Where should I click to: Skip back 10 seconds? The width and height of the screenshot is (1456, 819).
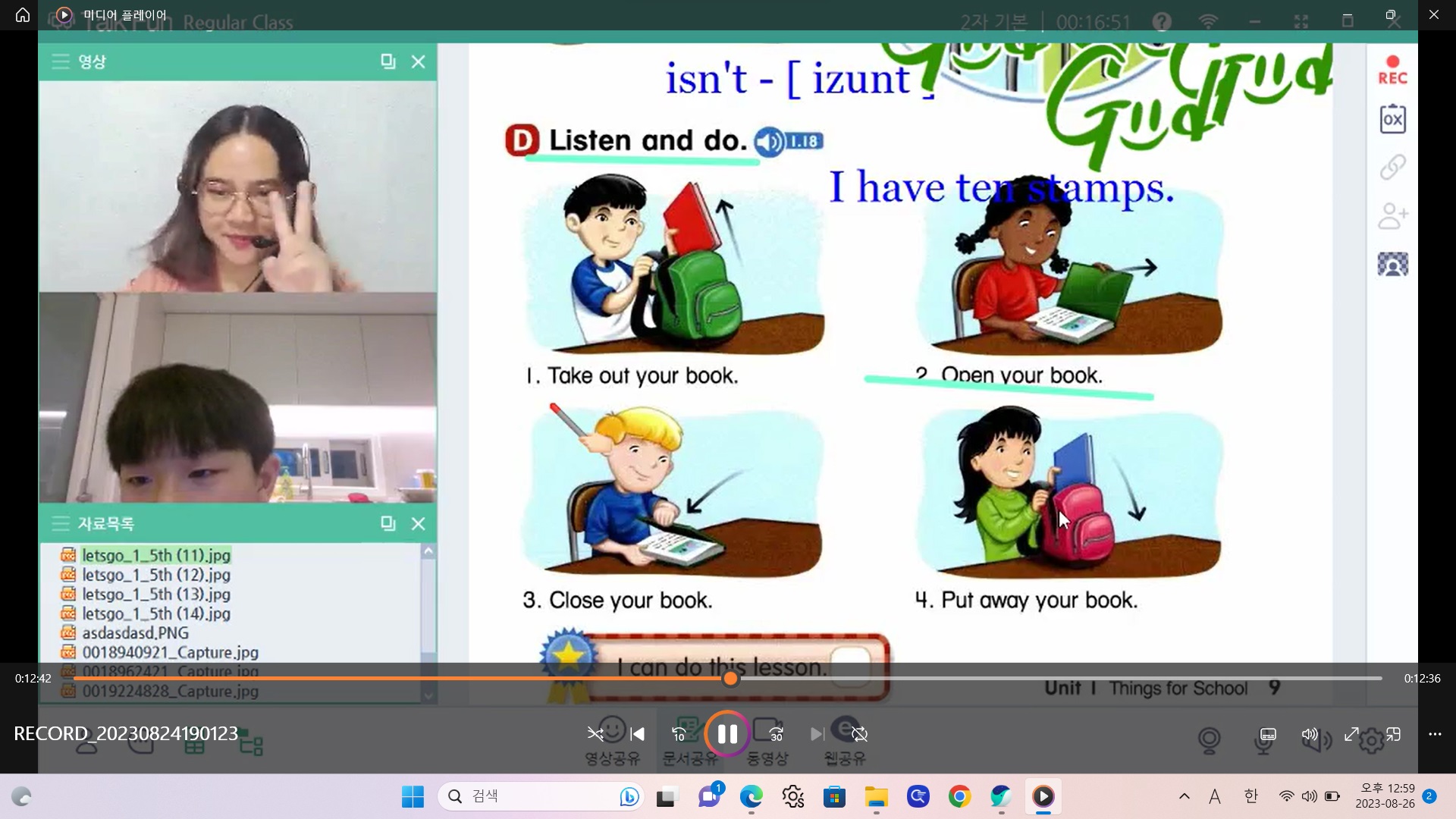tap(679, 733)
